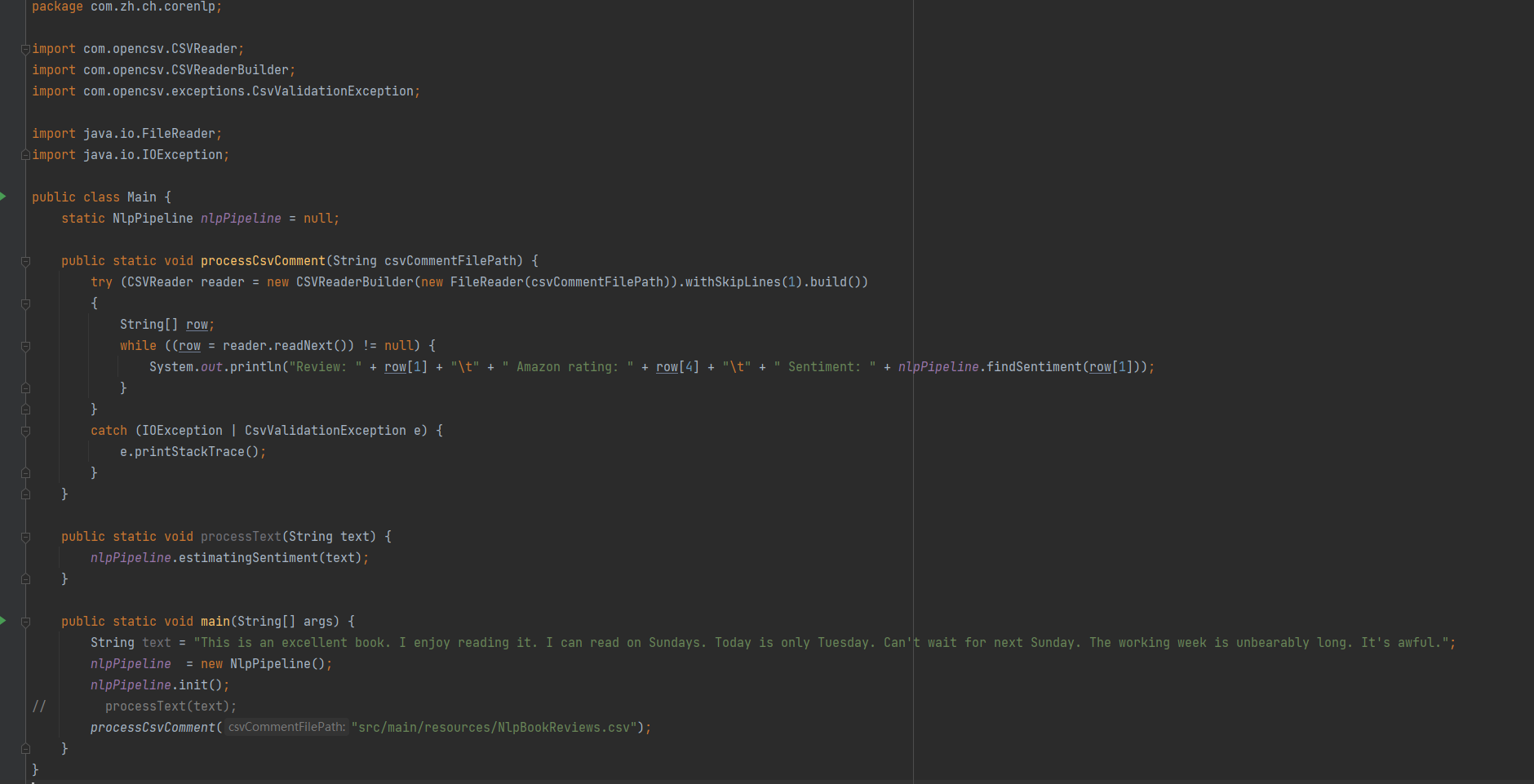Click run arrow beside public class Main
Image resolution: width=1534 pixels, height=784 pixels.
click(x=3, y=197)
